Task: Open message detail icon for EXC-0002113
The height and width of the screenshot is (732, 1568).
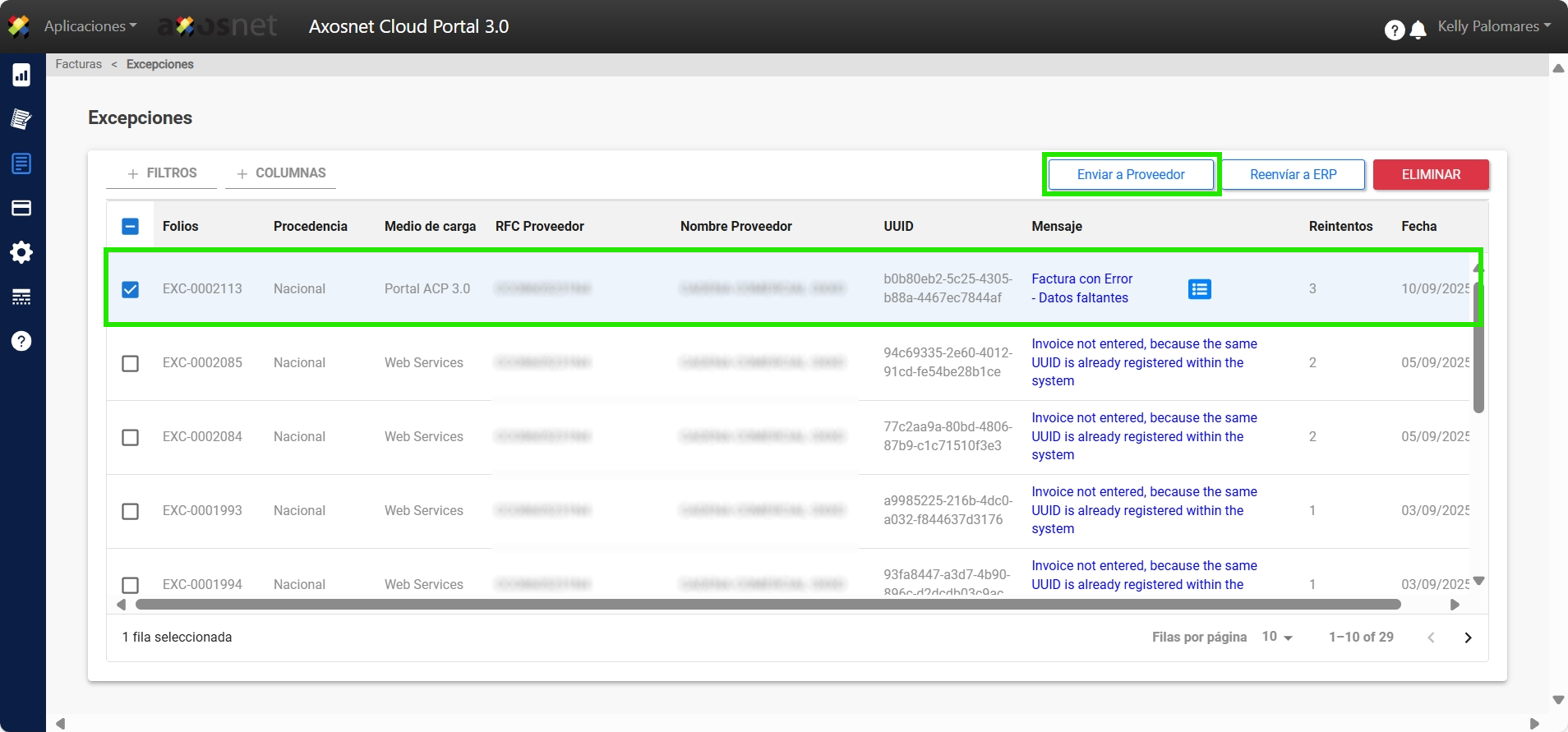Action: pos(1199,289)
